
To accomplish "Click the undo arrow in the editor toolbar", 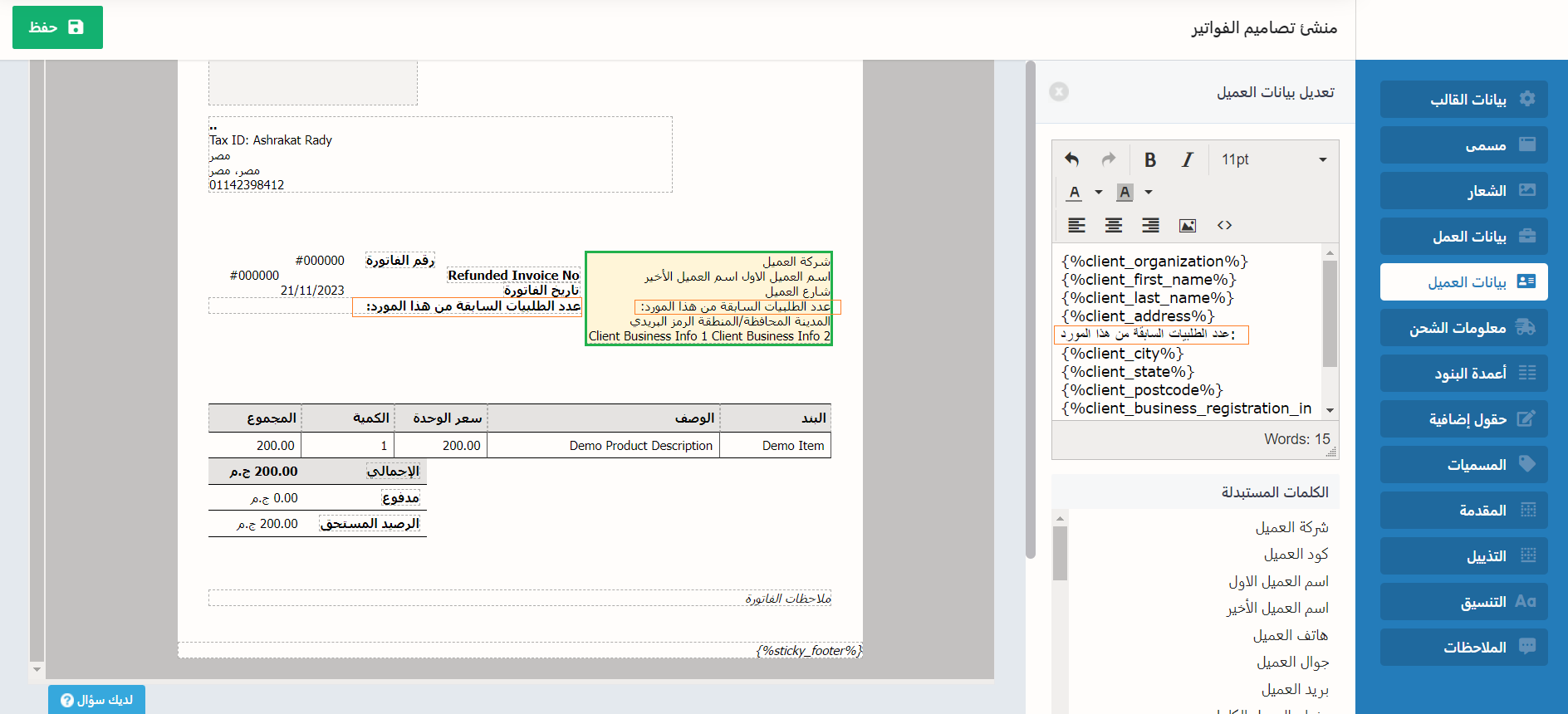I will (x=1072, y=159).
